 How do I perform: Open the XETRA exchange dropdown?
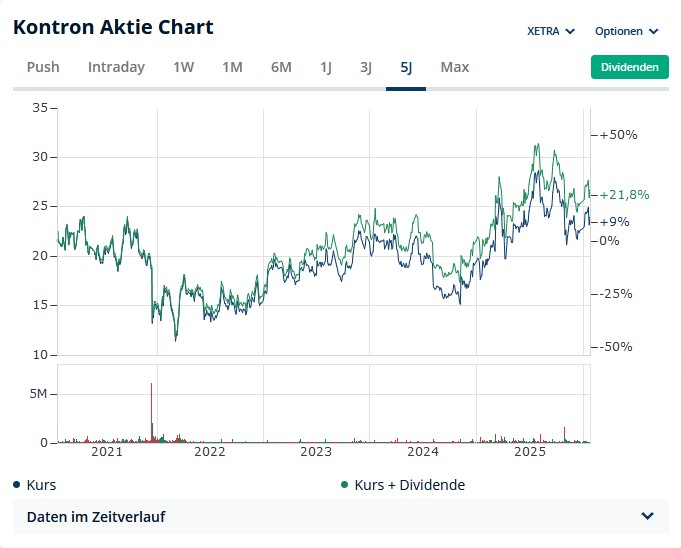(x=551, y=31)
